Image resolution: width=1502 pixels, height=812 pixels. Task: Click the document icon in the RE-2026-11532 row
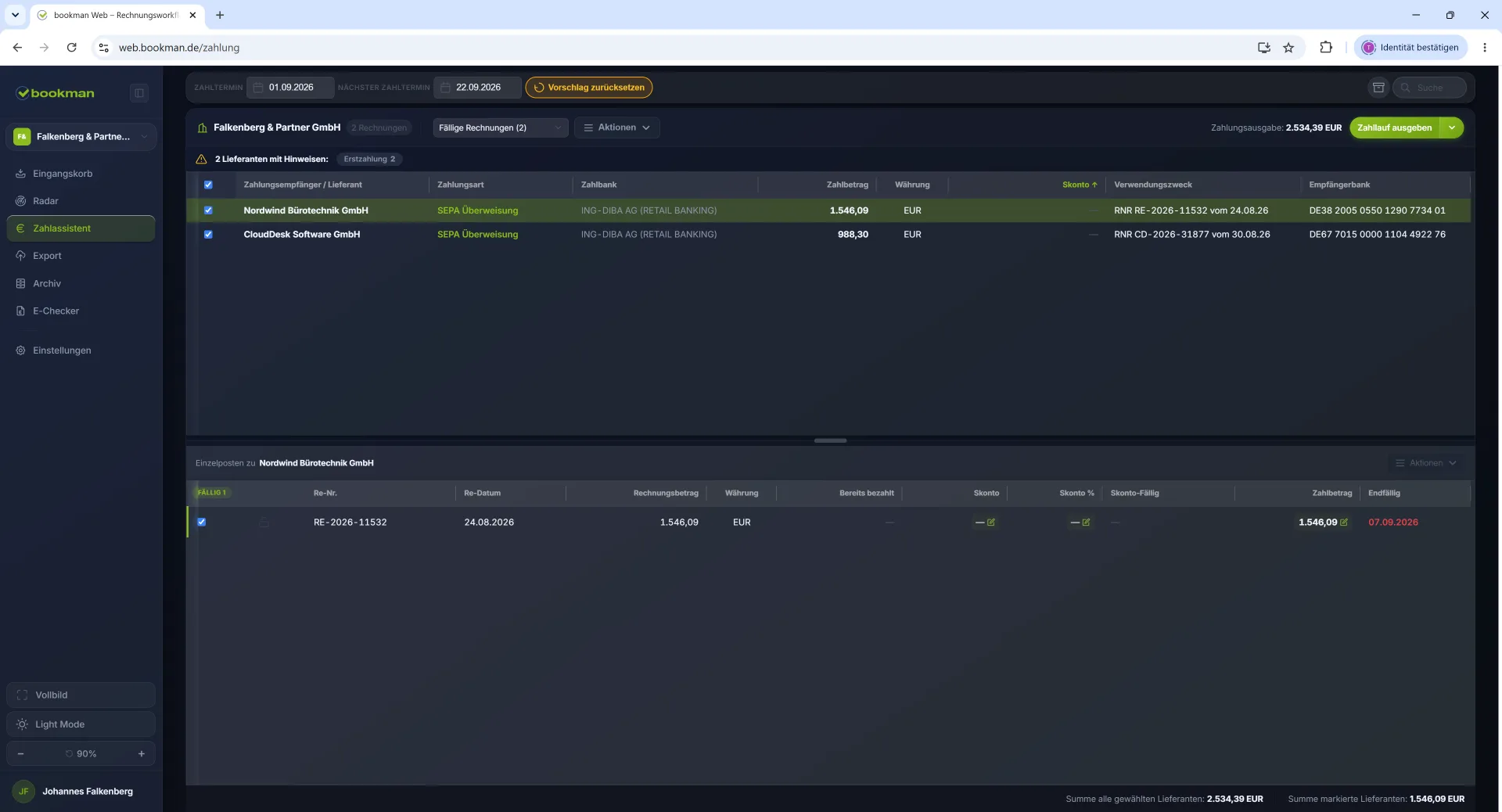click(264, 523)
